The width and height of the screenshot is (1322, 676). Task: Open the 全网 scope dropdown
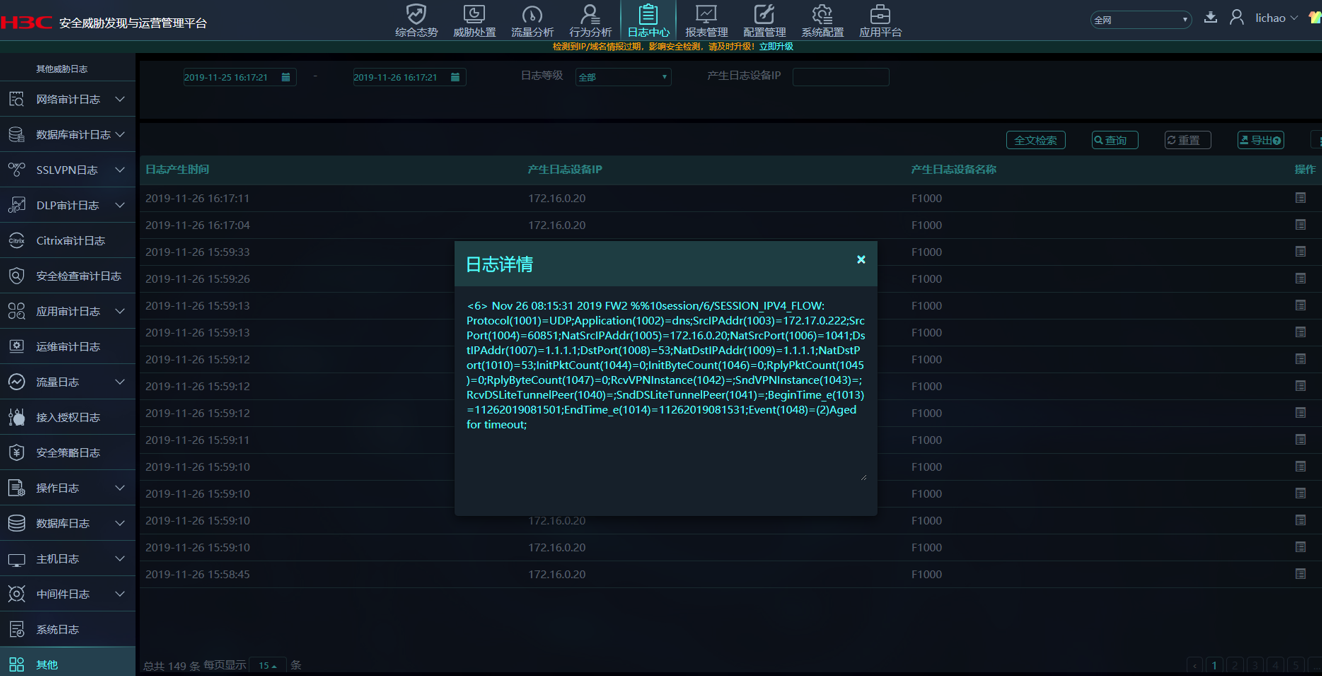[1140, 19]
